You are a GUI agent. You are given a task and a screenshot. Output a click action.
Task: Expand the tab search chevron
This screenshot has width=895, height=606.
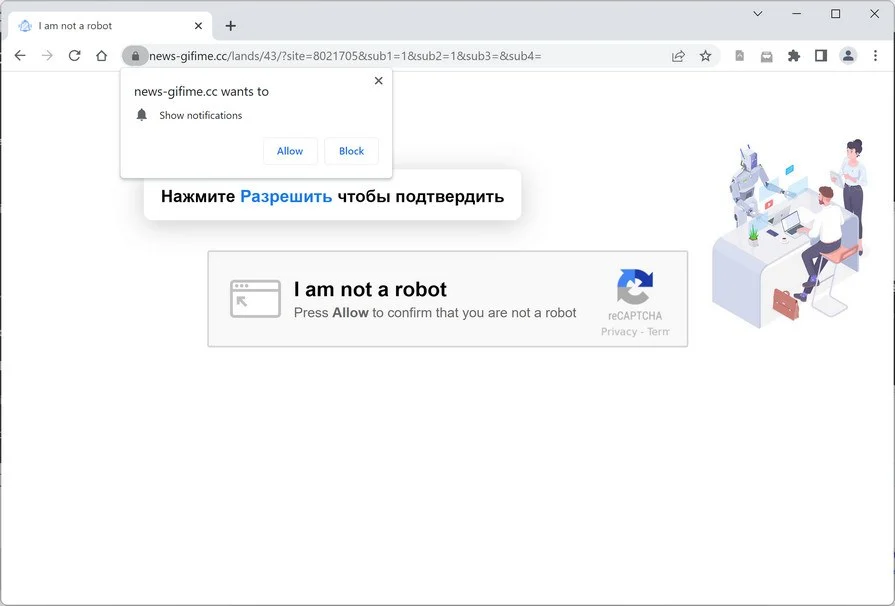[757, 13]
